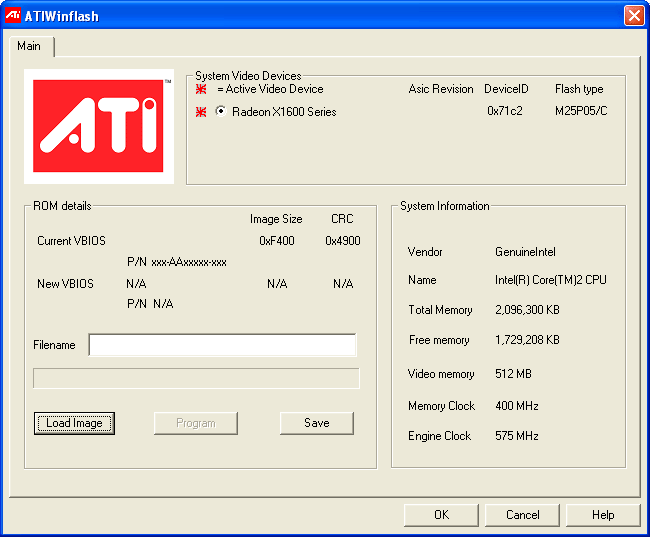Click the DeviceID column header
Viewport: 650px width, 537px height.
[506, 89]
